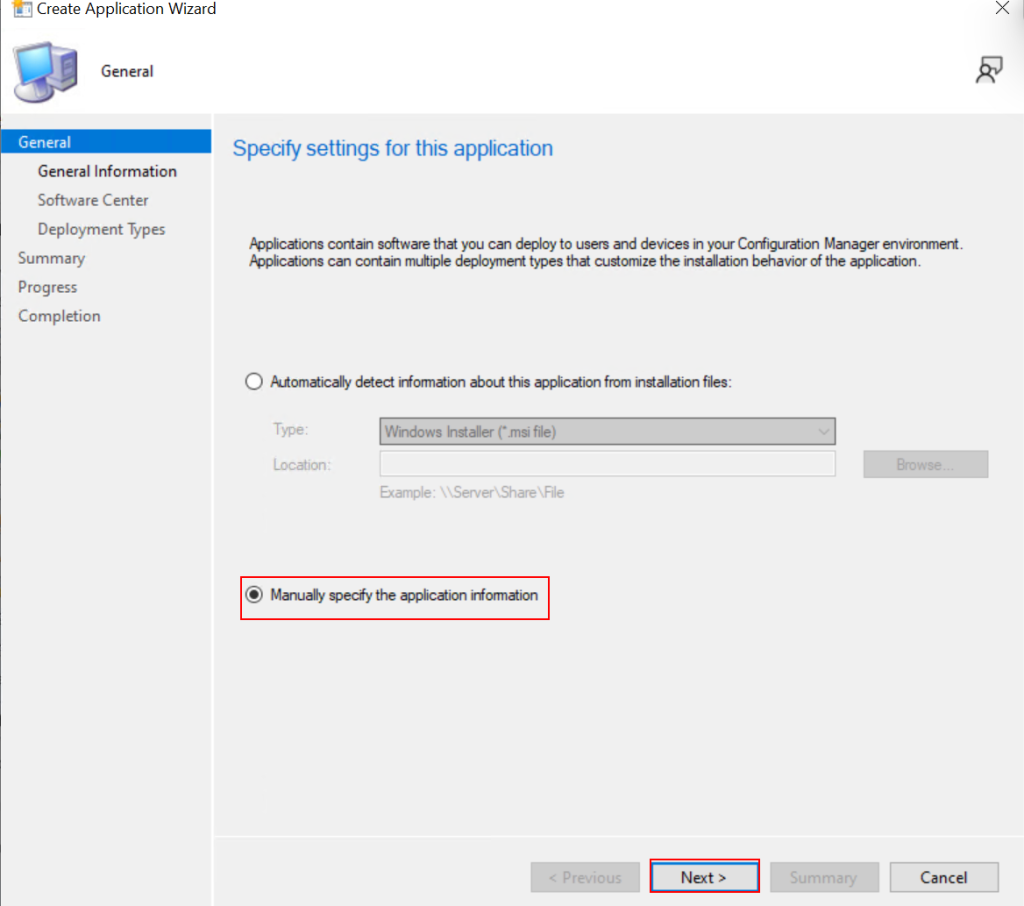Open General Information wizard page

[107, 171]
